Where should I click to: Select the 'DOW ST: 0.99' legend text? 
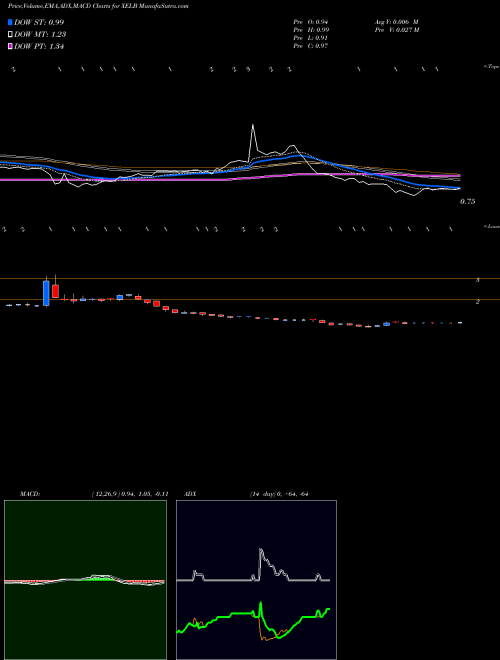point(39,22)
